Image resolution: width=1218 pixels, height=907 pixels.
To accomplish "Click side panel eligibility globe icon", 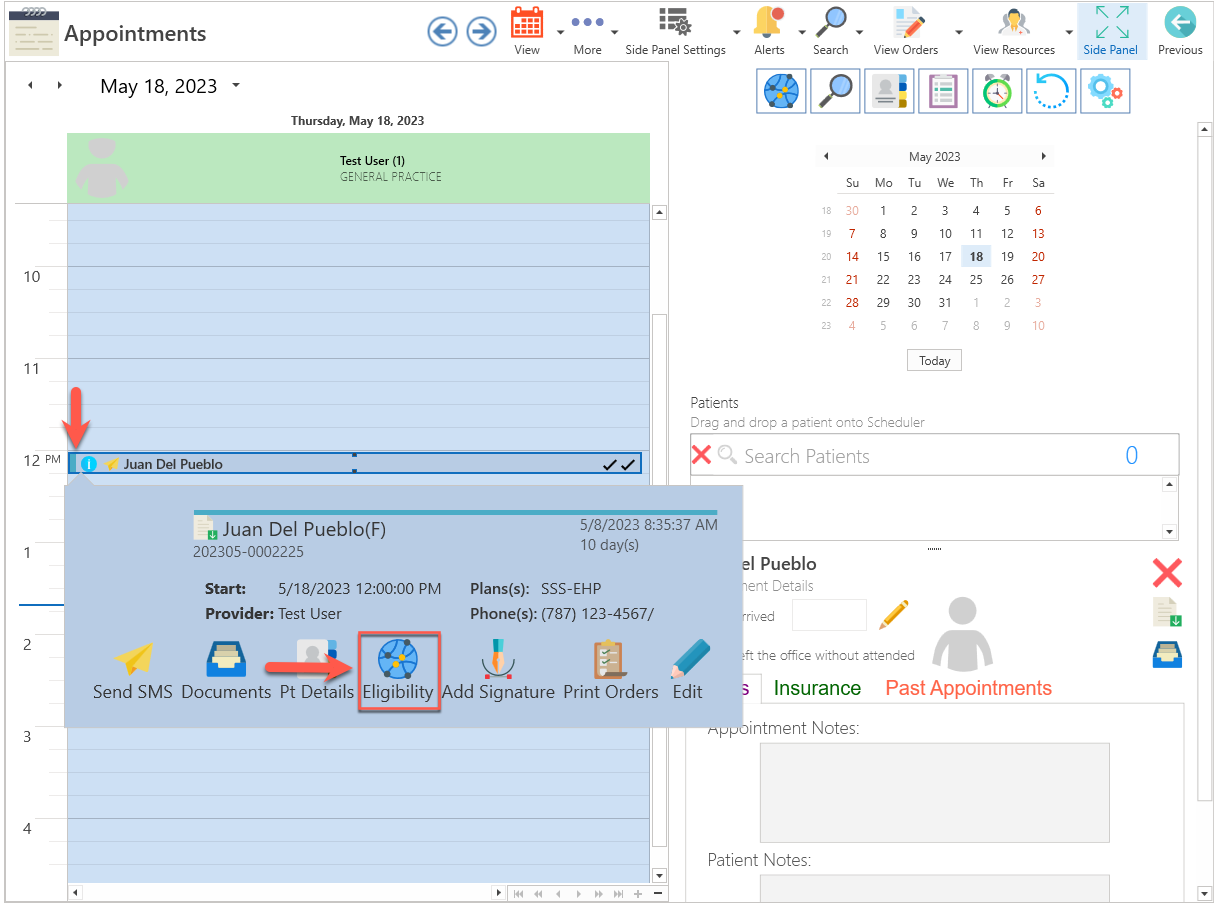I will pos(781,91).
